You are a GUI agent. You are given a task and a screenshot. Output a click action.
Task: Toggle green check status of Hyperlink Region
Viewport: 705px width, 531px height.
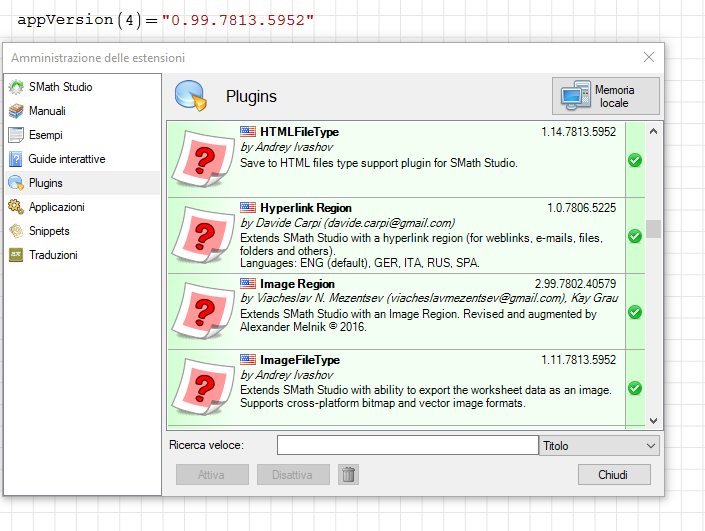pyautogui.click(x=634, y=236)
